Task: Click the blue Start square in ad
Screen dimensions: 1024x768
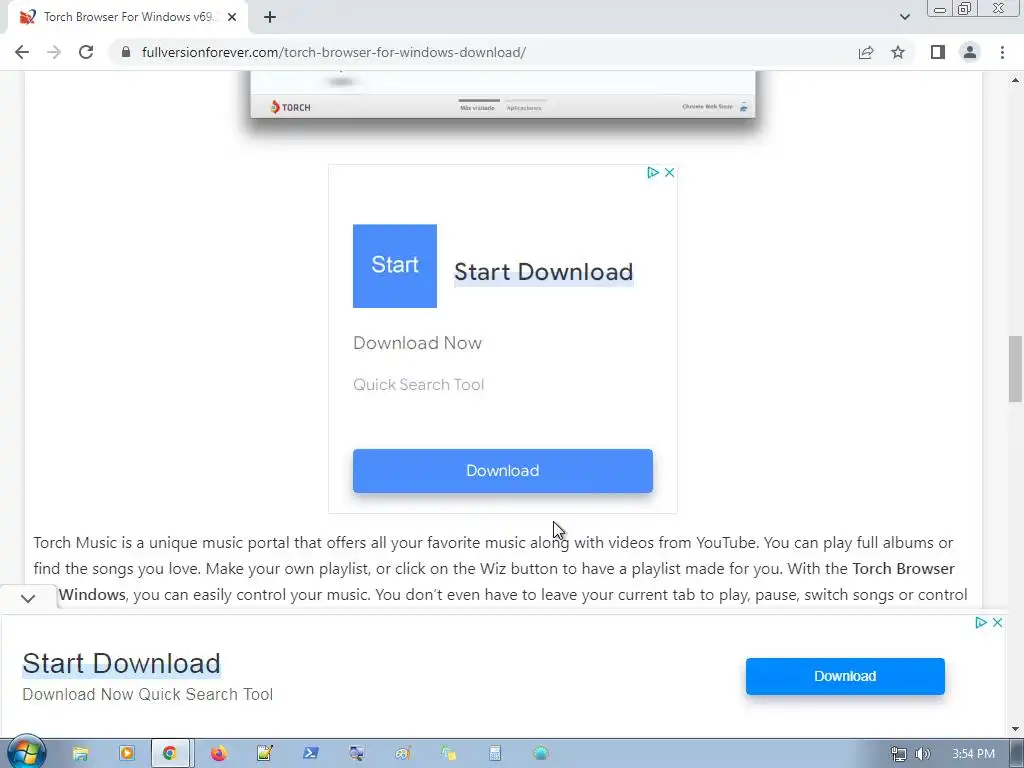Action: (x=394, y=266)
